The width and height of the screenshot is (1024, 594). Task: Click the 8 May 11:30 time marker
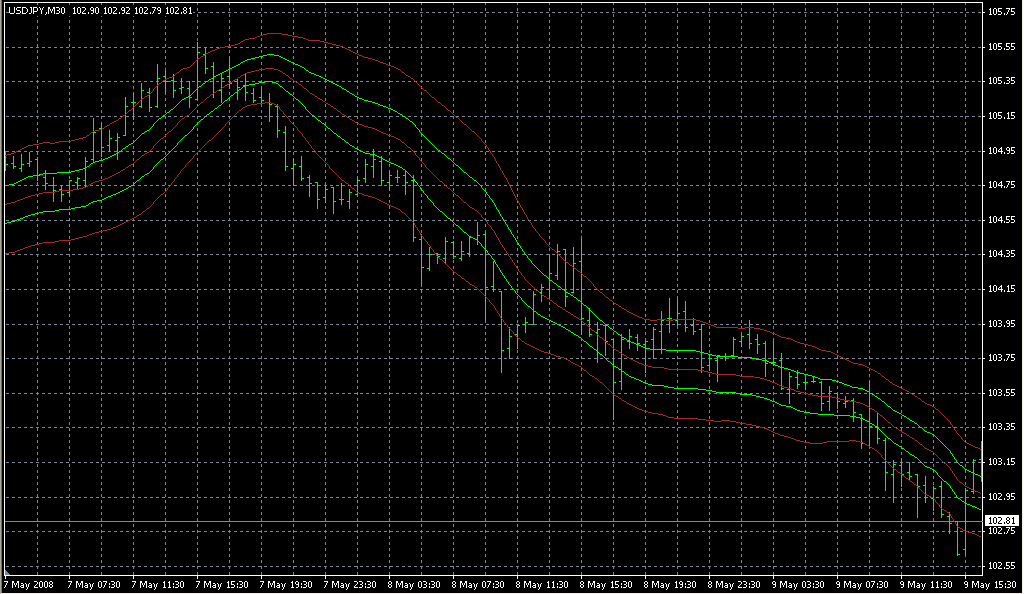pyautogui.click(x=545, y=584)
